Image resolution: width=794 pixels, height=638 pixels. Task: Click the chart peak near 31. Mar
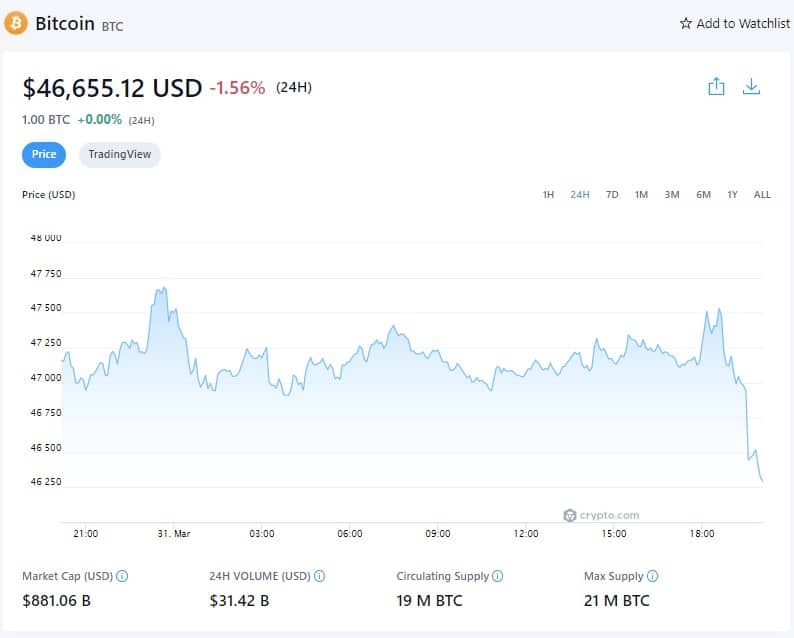pyautogui.click(x=163, y=289)
